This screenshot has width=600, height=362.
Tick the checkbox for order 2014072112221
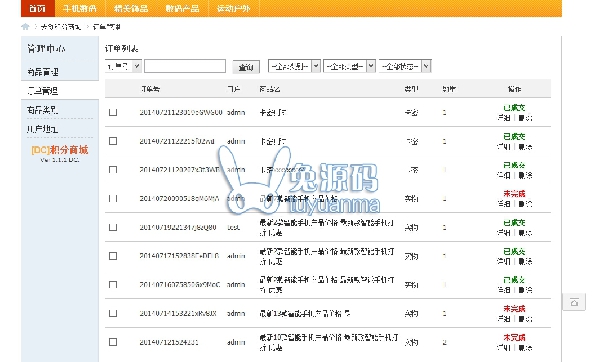(x=113, y=141)
